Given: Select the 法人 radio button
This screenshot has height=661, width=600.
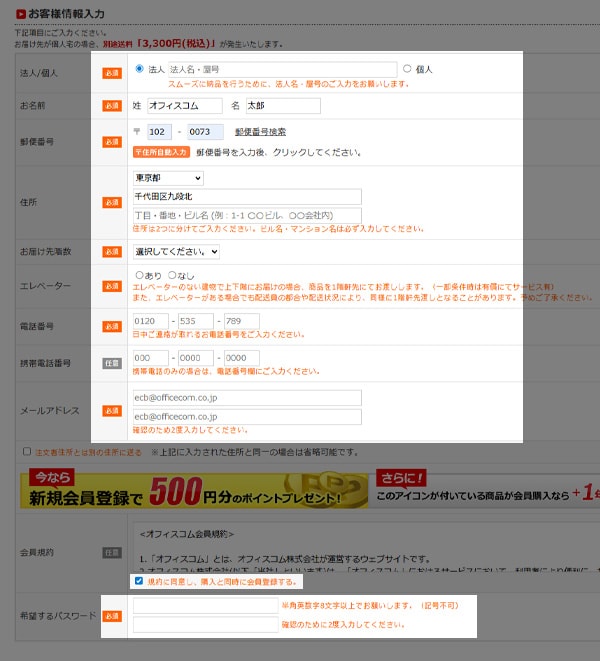Looking at the screenshot, I should [139, 69].
